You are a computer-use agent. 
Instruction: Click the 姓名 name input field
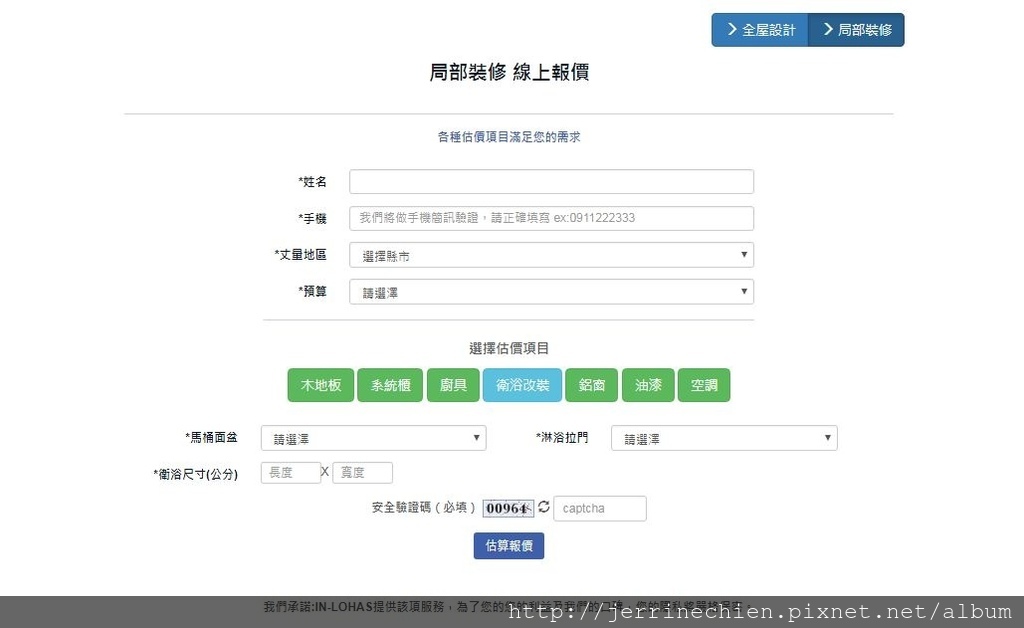(x=551, y=181)
